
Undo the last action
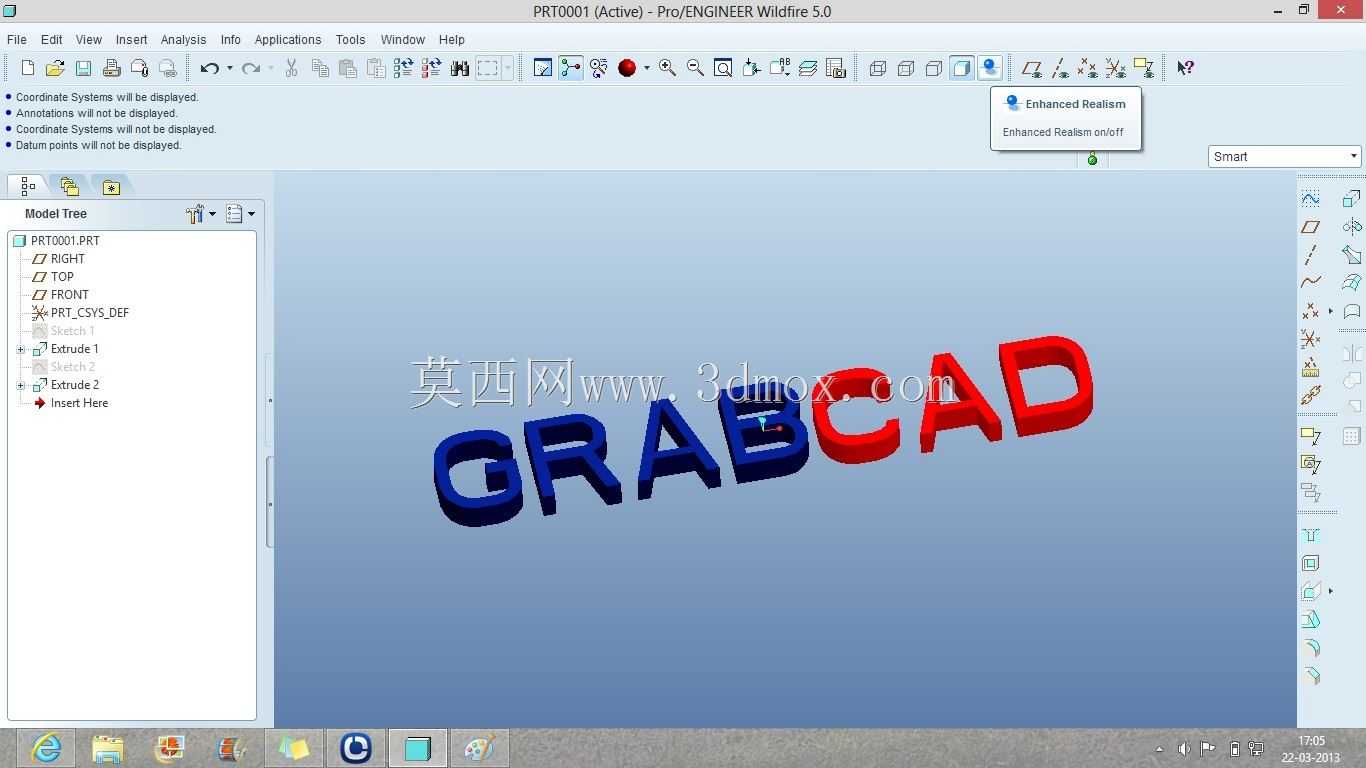209,68
